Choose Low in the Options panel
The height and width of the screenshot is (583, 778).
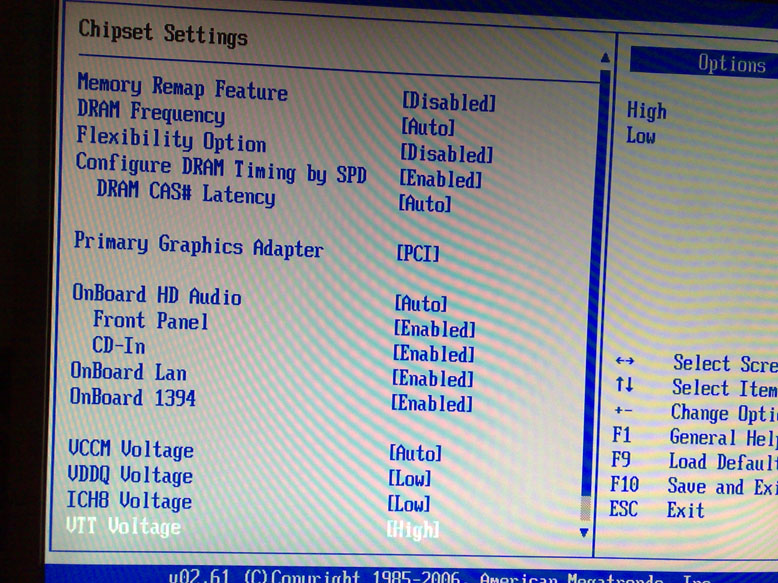point(641,135)
